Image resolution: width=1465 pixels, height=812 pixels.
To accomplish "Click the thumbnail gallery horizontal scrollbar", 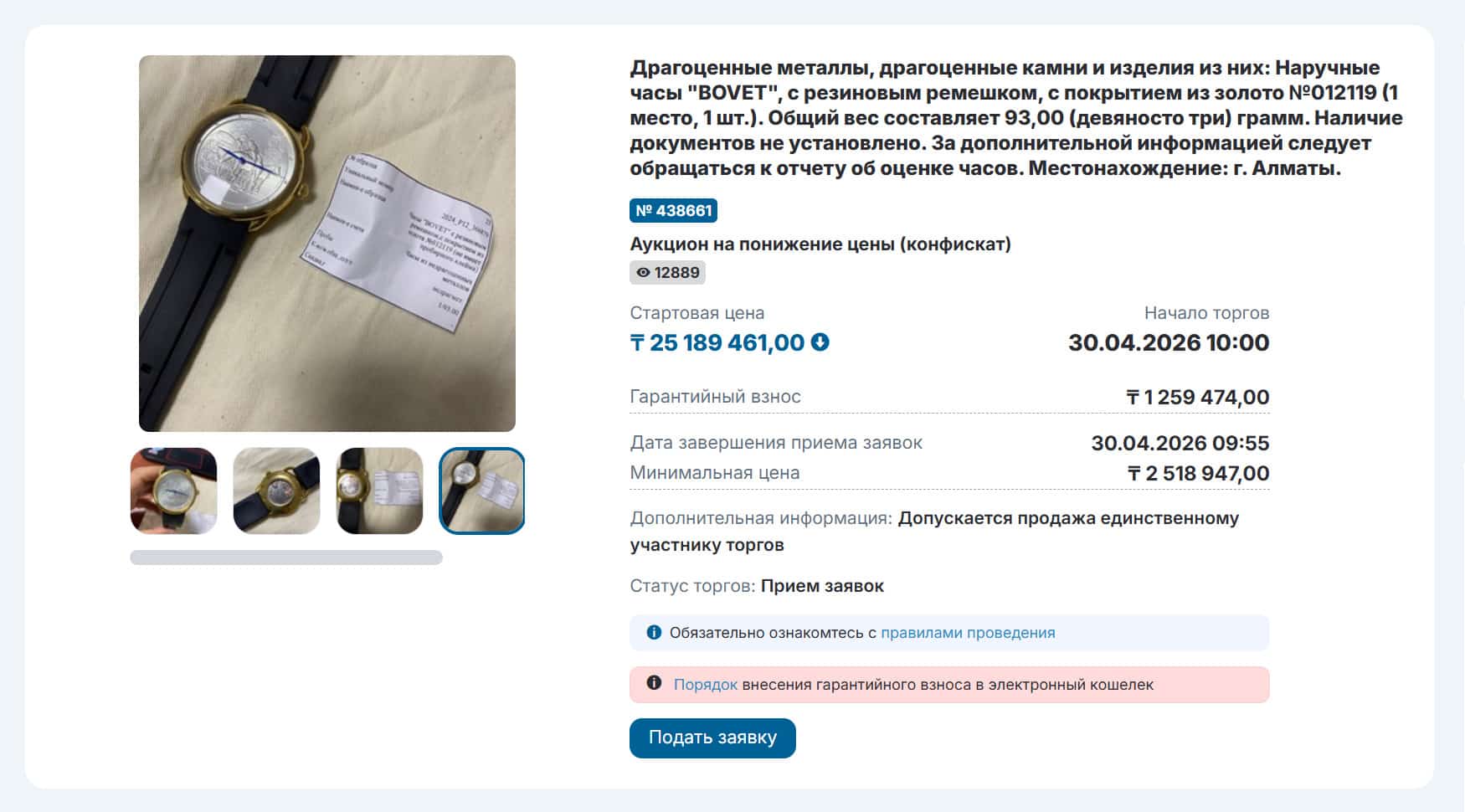I will tap(286, 558).
